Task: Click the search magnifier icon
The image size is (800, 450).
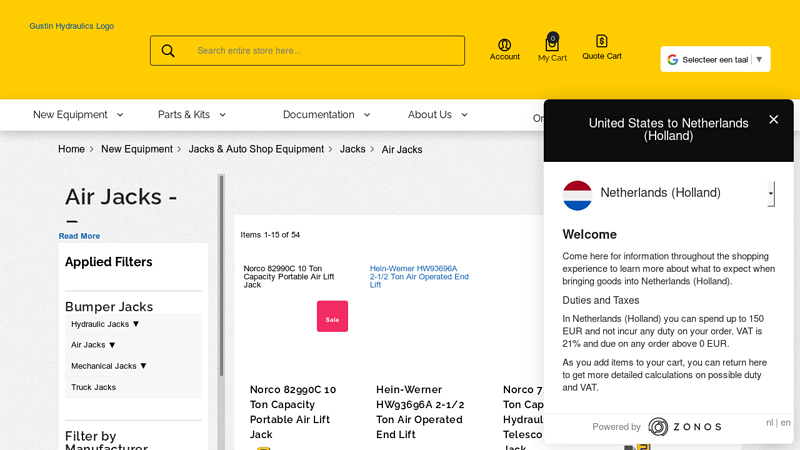Action: [168, 51]
